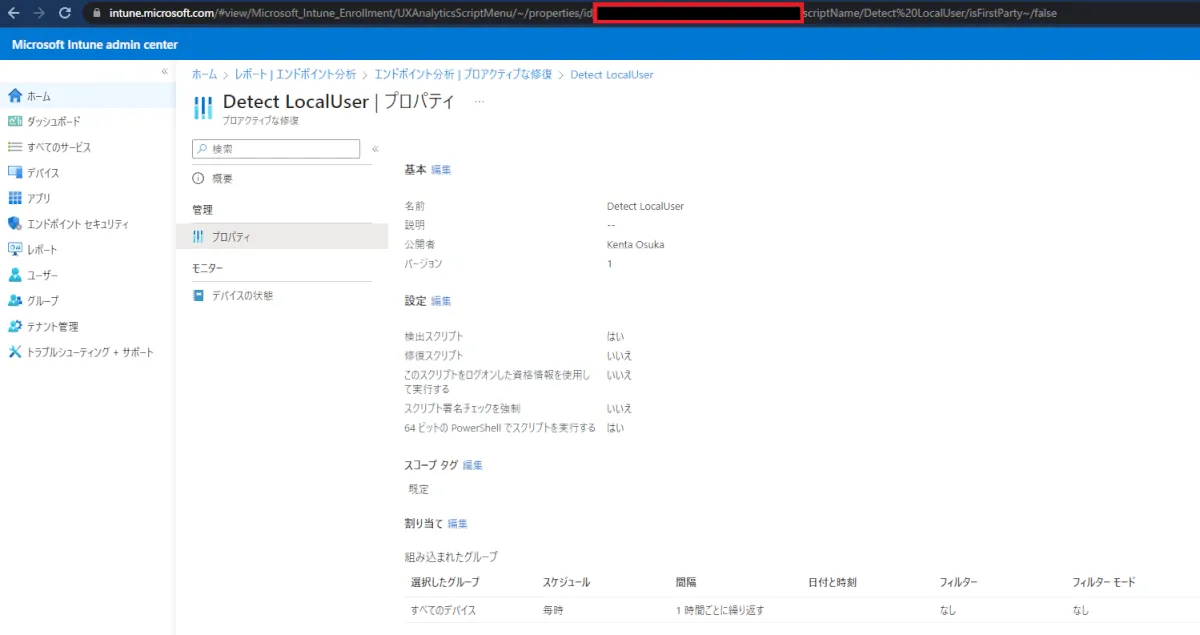Click 編集 next to 割り当て
Screen dimensions: 1200x635
(457, 524)
